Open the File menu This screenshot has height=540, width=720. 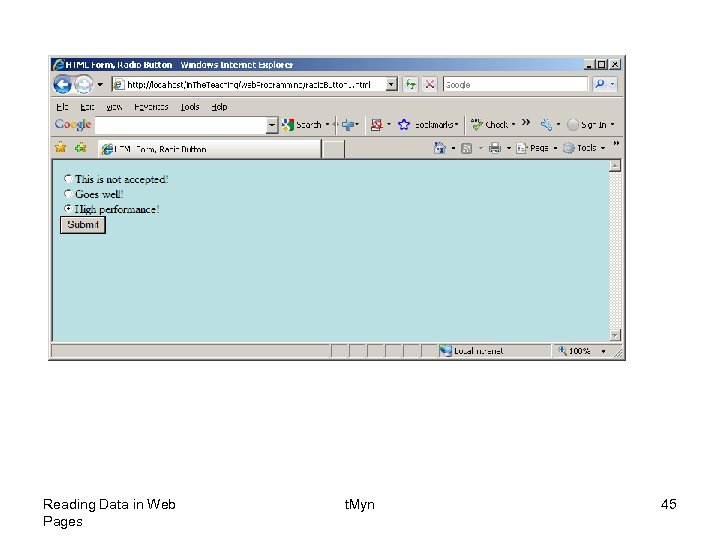[x=62, y=107]
